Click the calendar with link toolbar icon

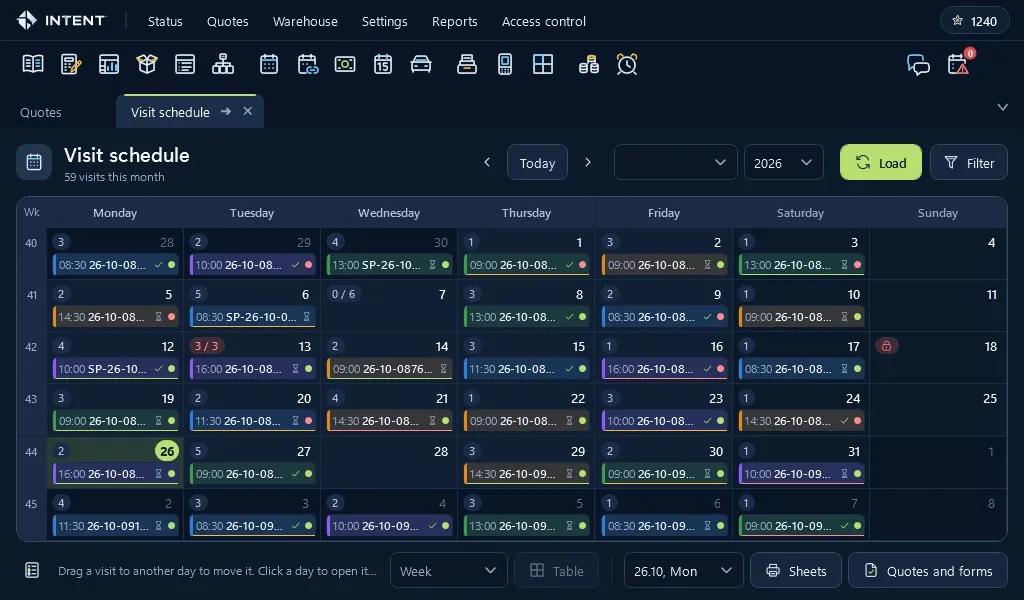pos(307,64)
